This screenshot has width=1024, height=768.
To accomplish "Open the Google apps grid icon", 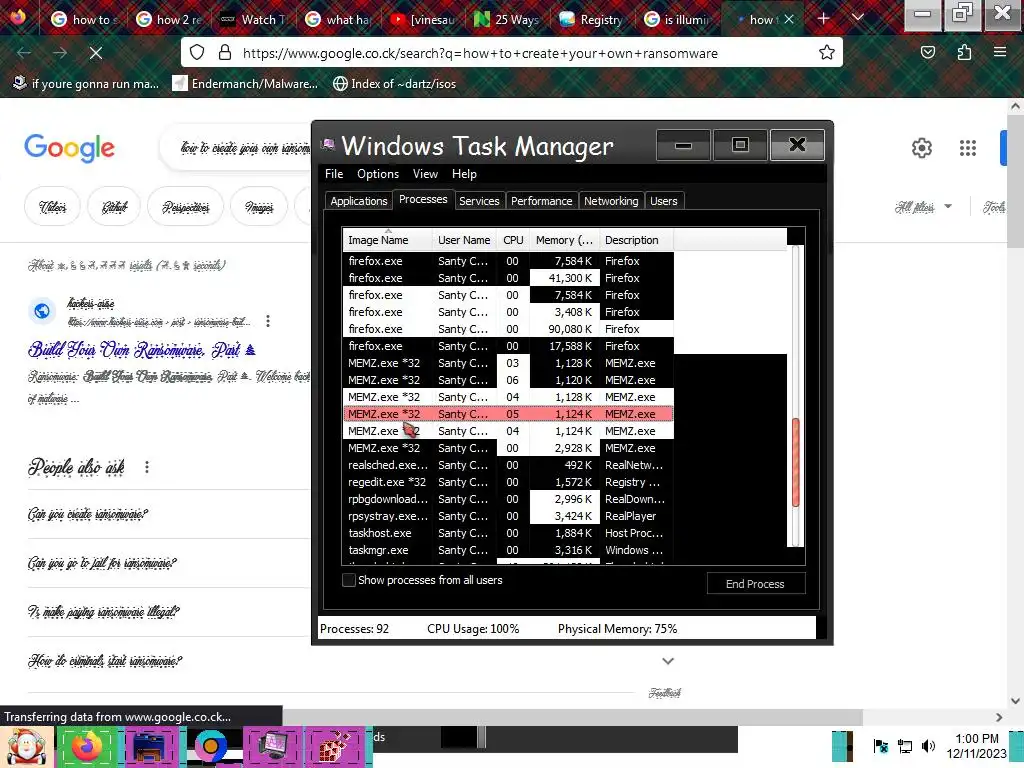I will (968, 148).
